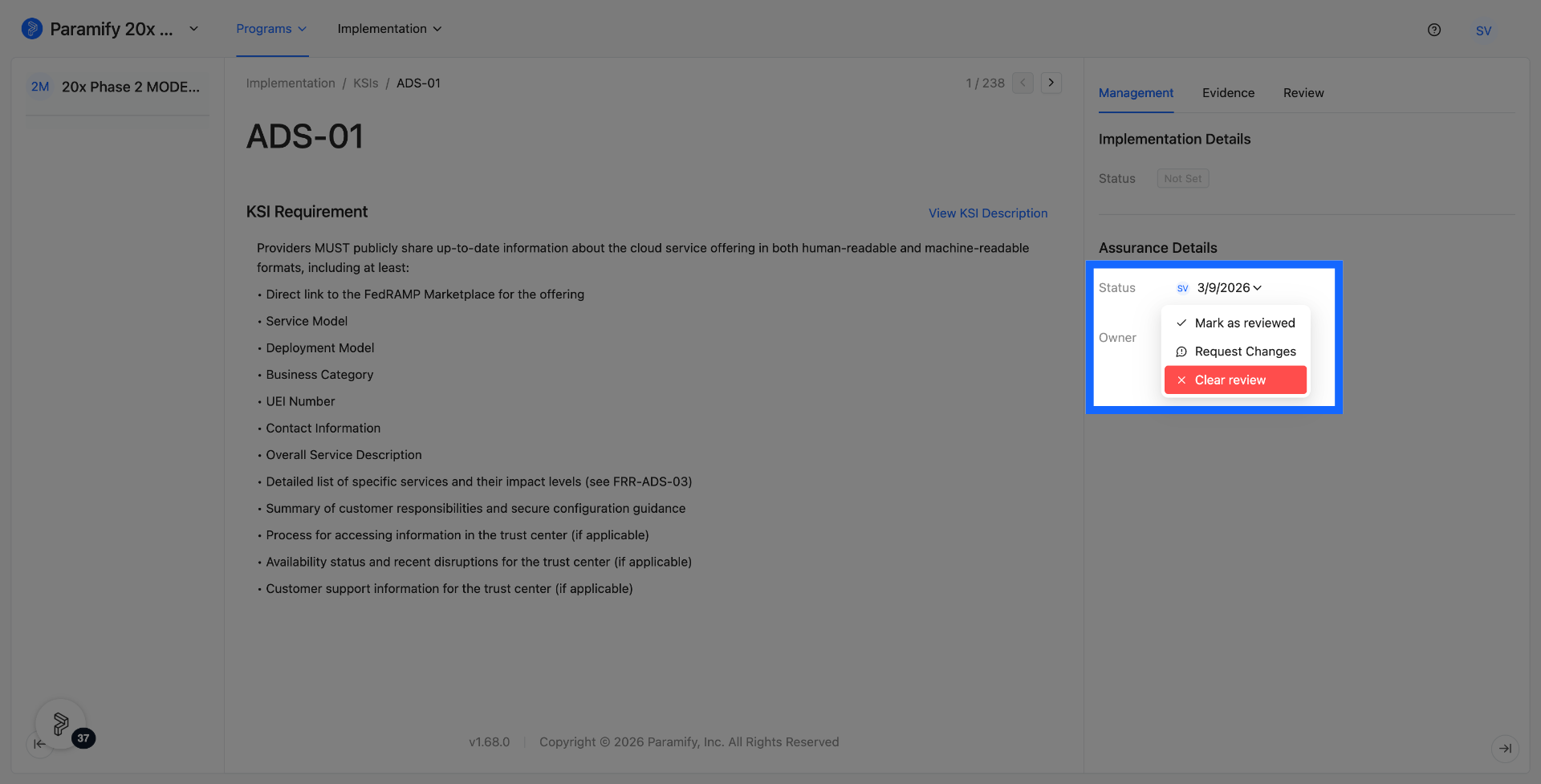The height and width of the screenshot is (784, 1541).
Task: Switch to the Evidence tab
Action: coord(1228,93)
